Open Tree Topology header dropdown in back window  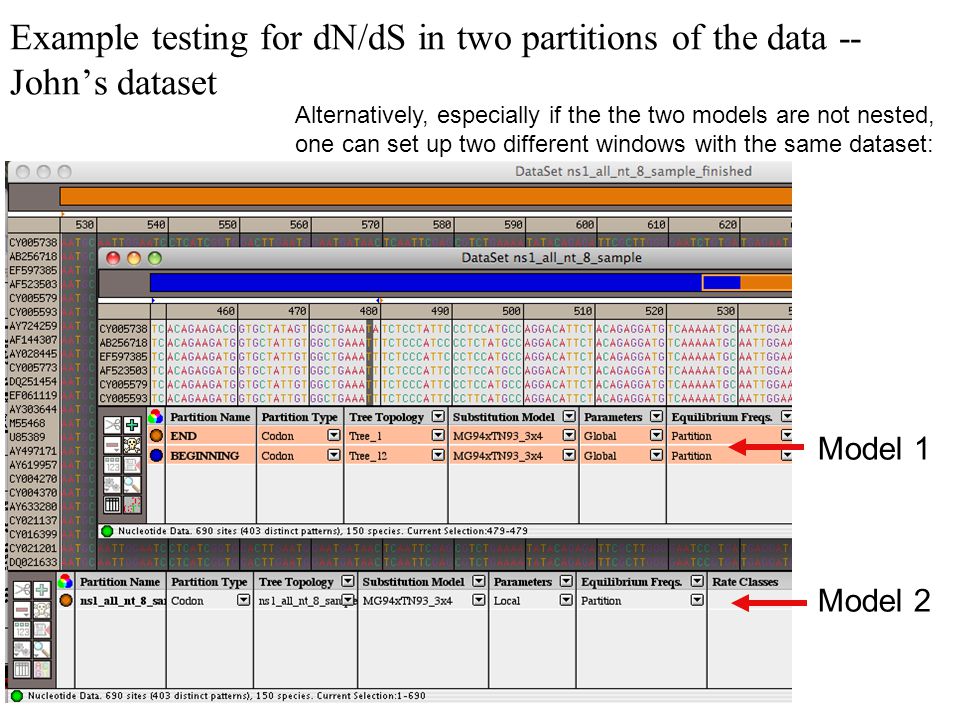348,581
